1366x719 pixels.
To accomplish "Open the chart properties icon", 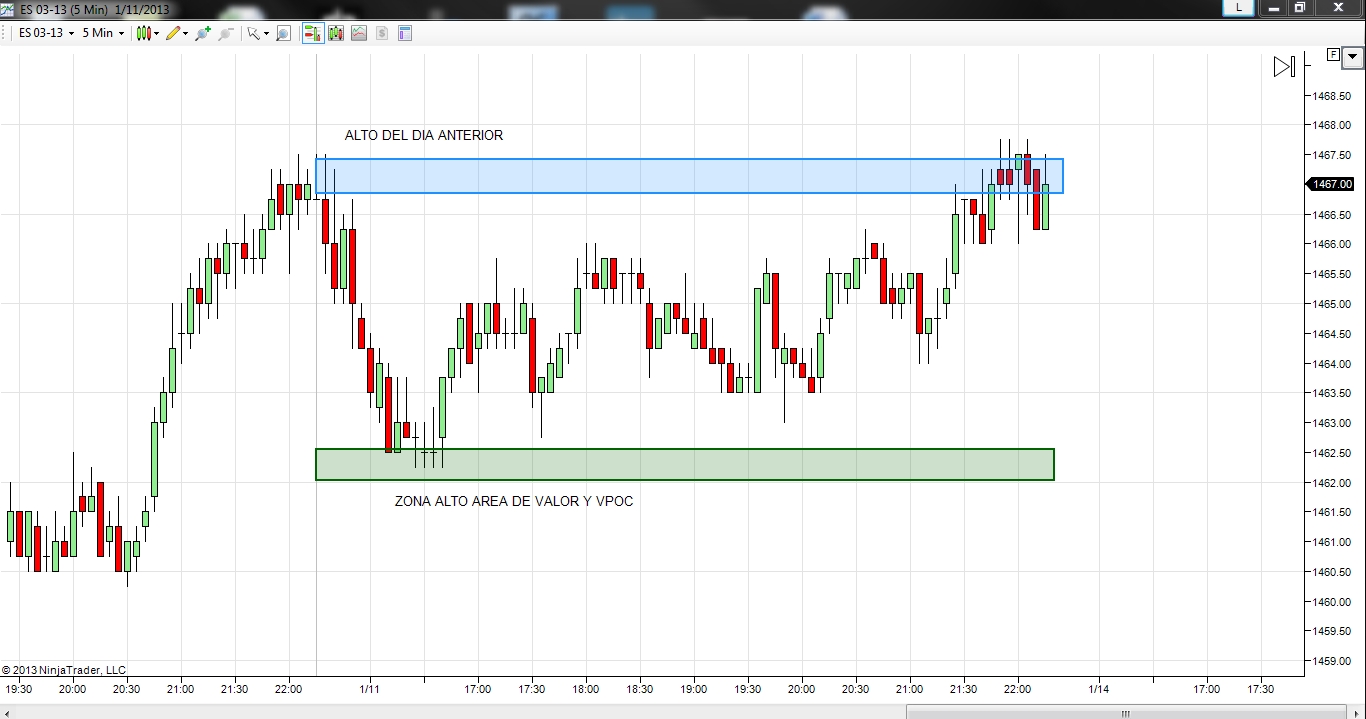I will [405, 33].
